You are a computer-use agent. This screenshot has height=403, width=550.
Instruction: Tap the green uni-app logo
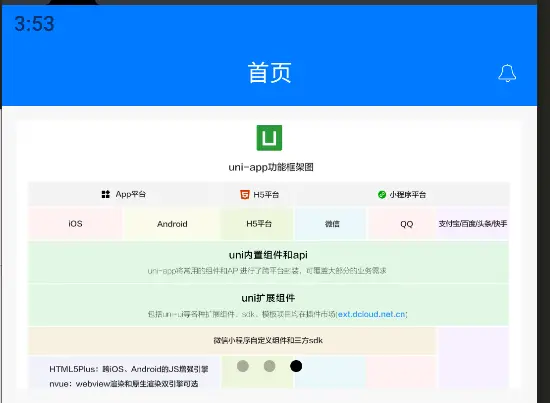pyautogui.click(x=269, y=138)
